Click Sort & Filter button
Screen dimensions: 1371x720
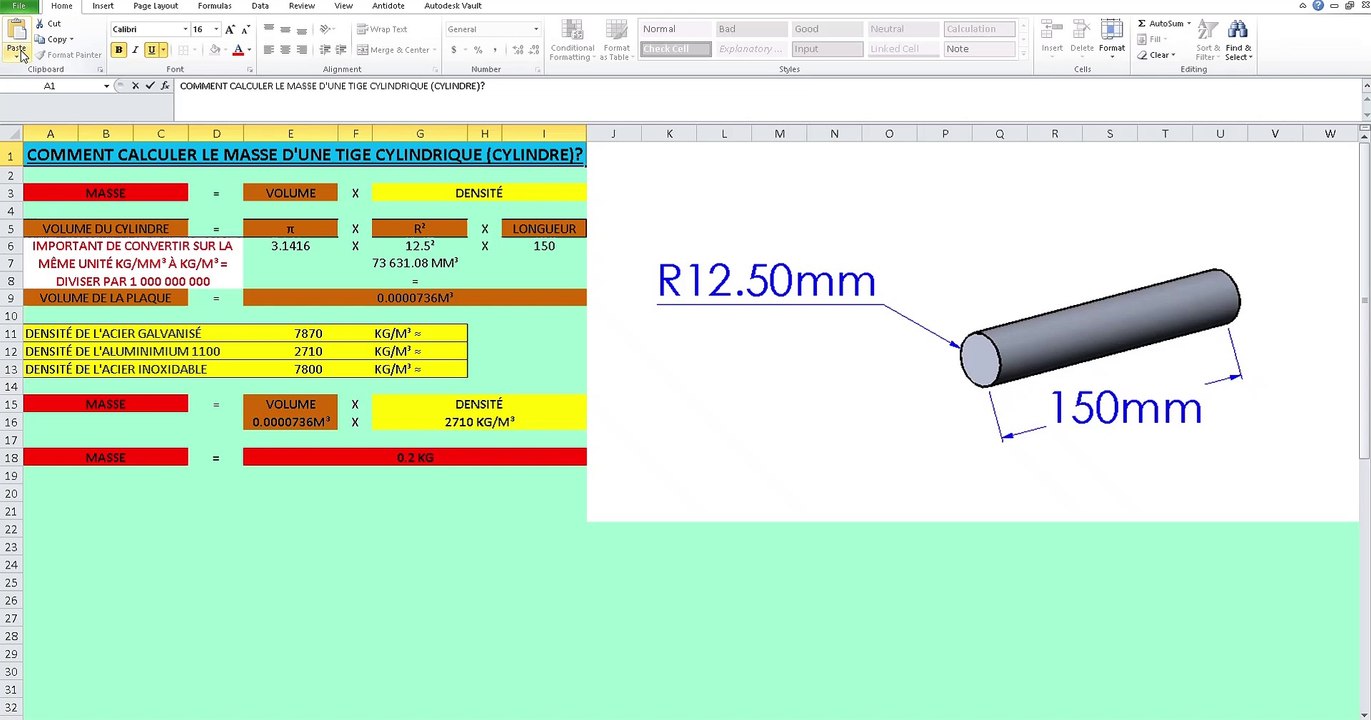tap(1208, 40)
